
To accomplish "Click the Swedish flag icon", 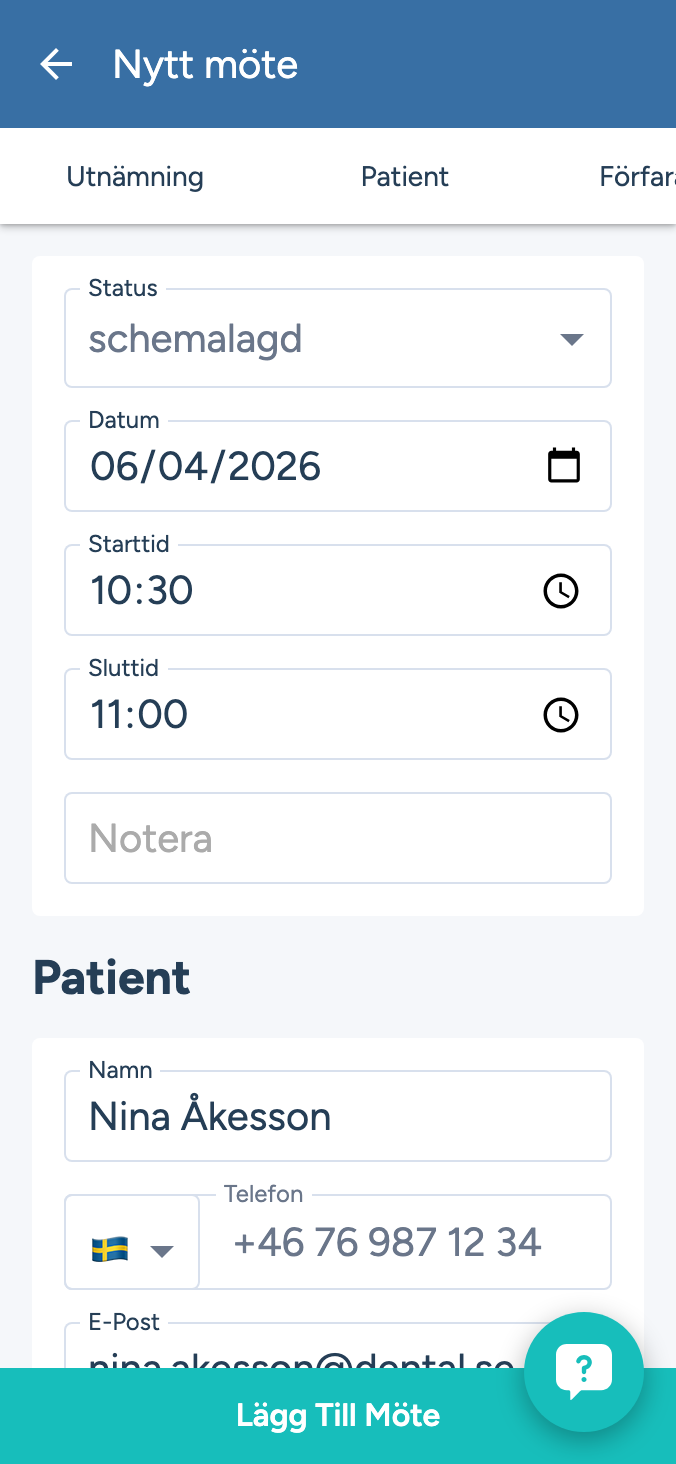I will tap(110, 1249).
